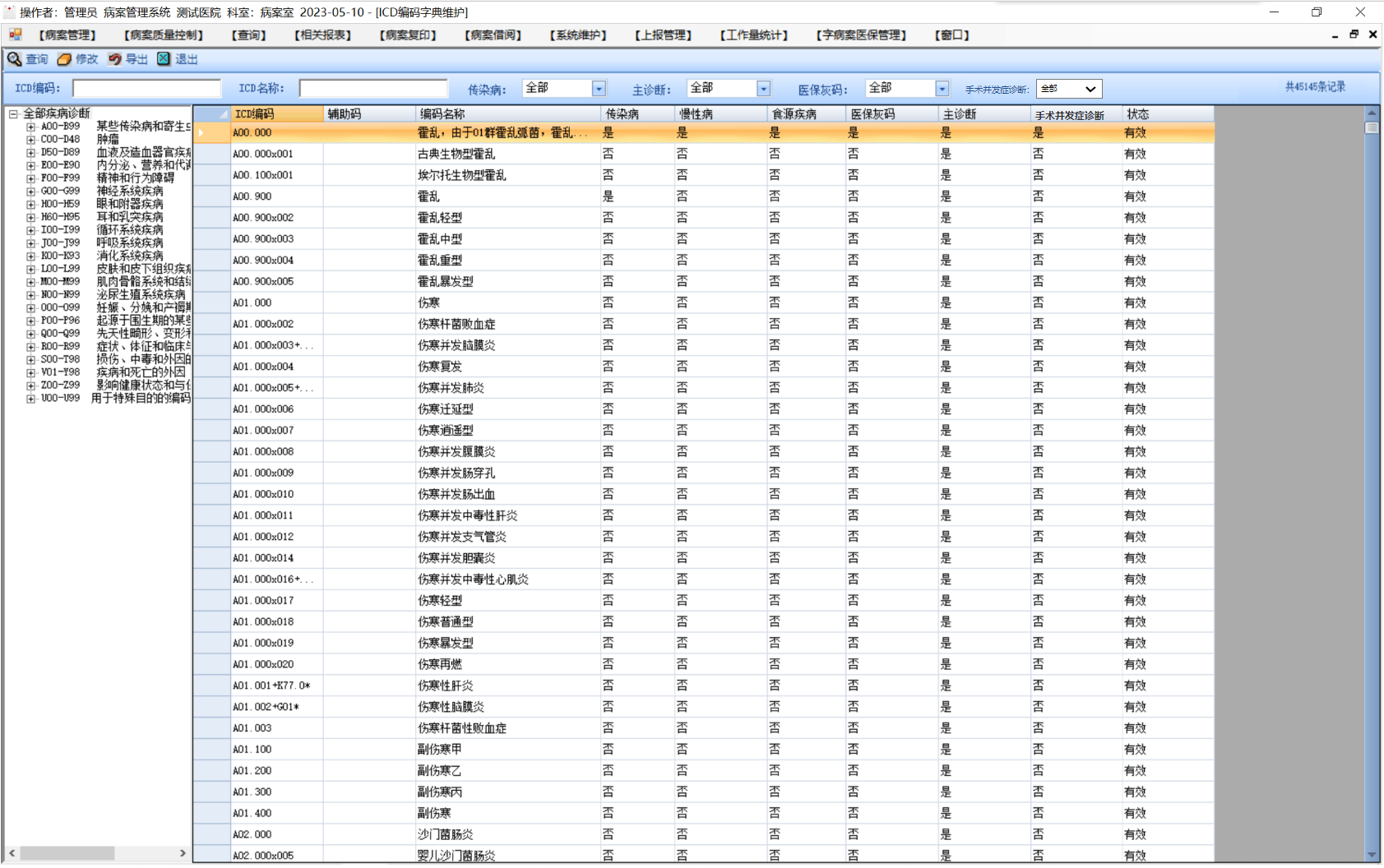Open the 字病案医保管理 menu
The height and width of the screenshot is (868, 1384).
862,35
